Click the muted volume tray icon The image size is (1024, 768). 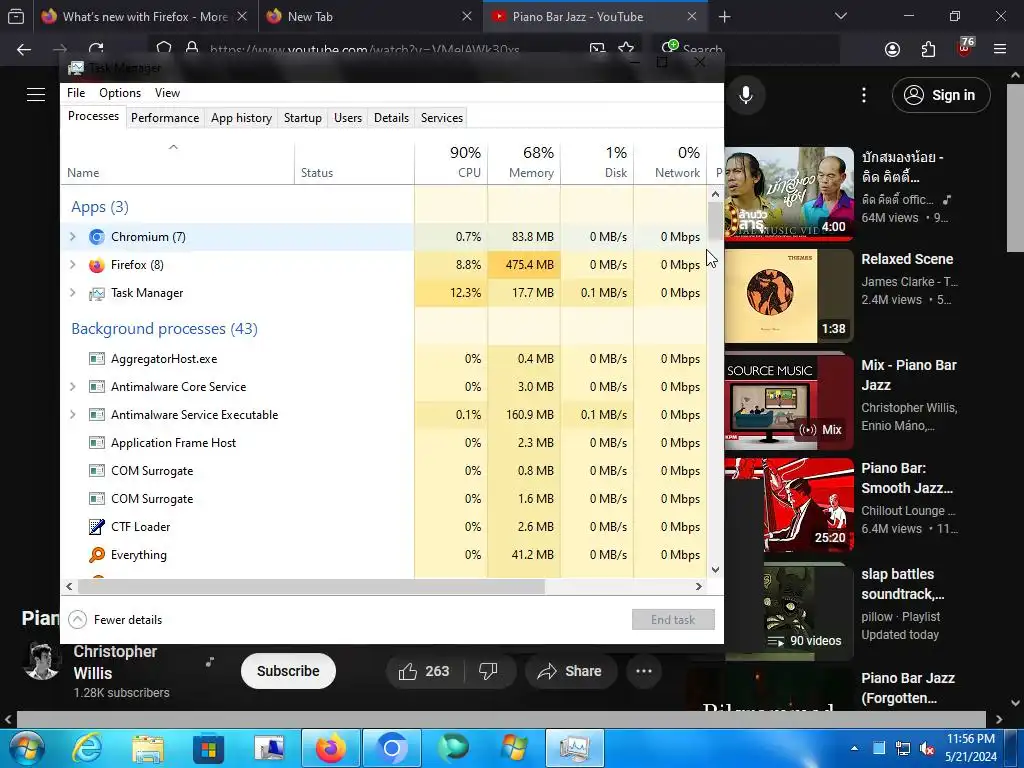926,748
